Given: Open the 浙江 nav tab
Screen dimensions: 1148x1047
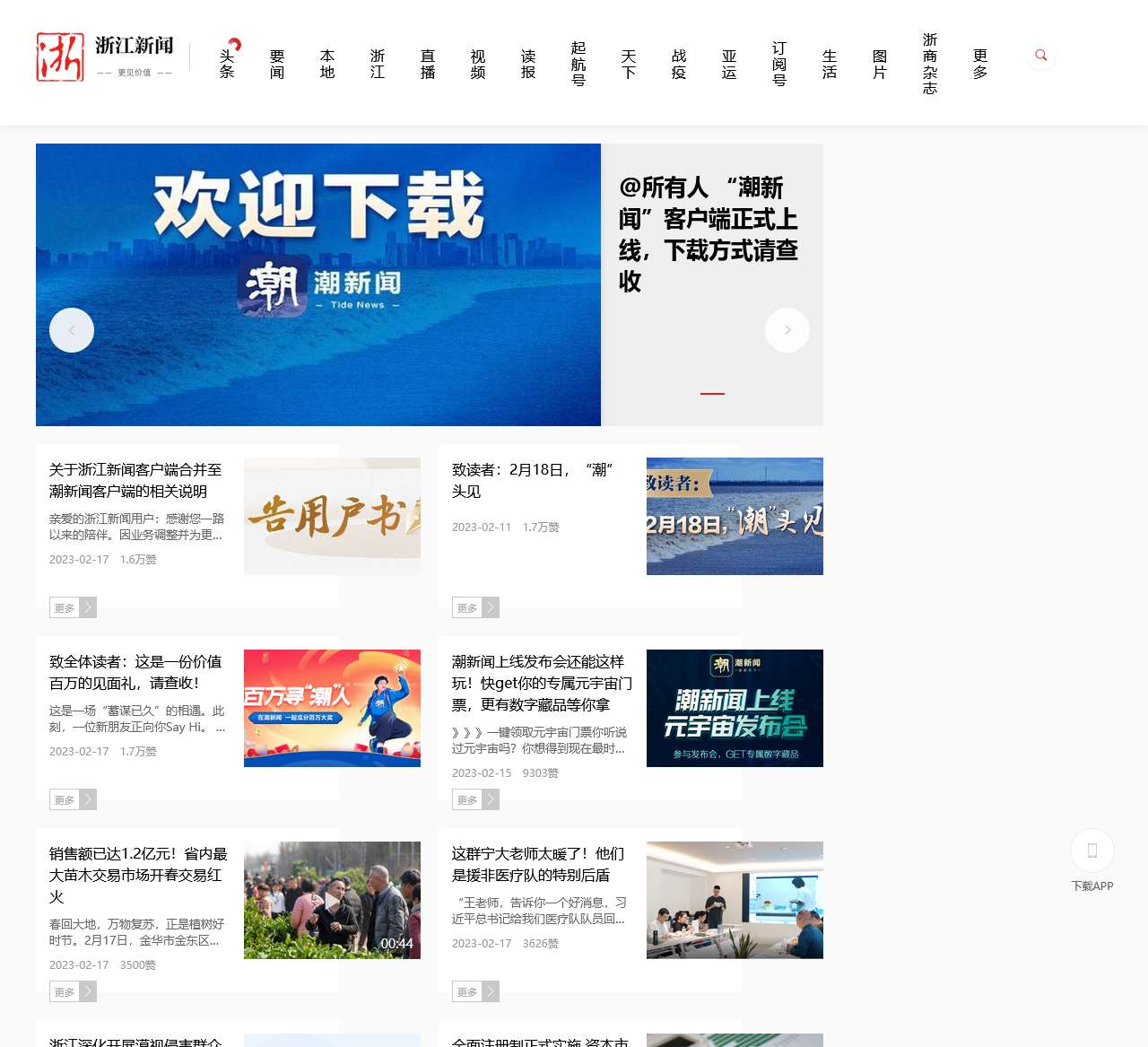Looking at the screenshot, I should [378, 64].
